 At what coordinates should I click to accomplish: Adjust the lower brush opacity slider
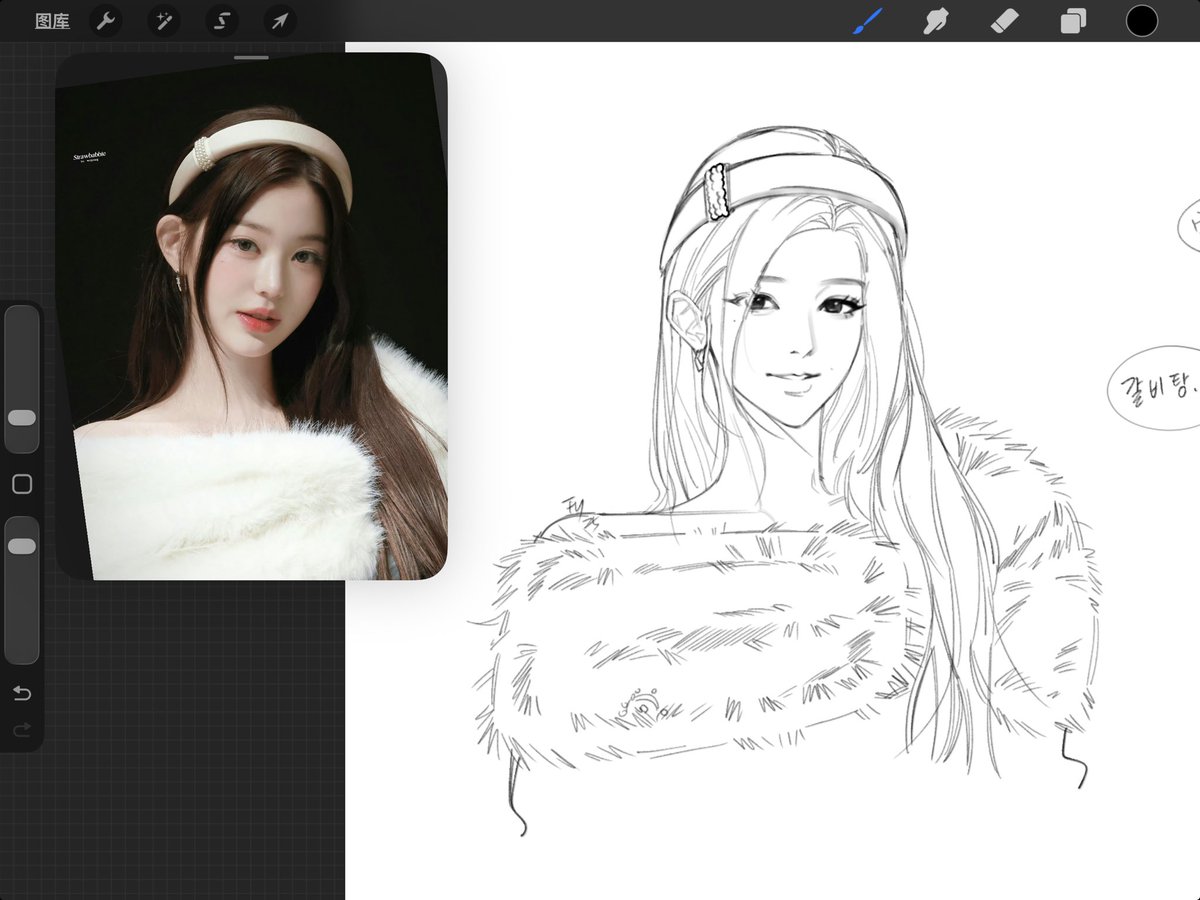[x=21, y=545]
